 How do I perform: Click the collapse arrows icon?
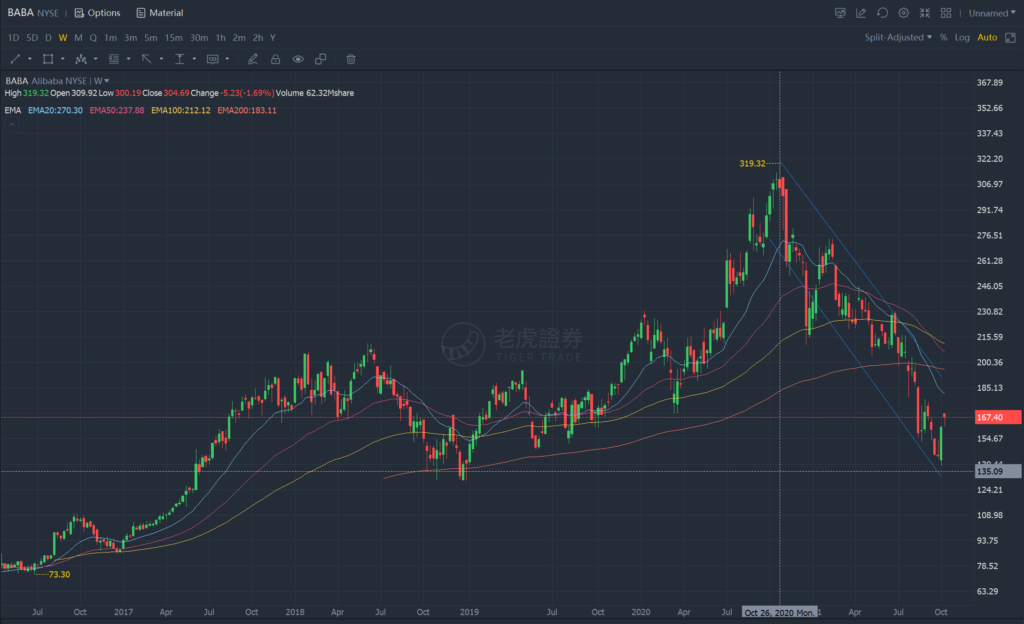click(x=925, y=13)
